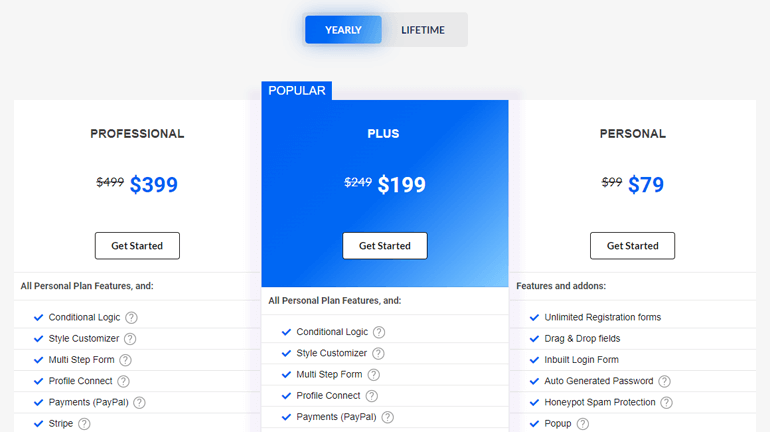This screenshot has height=432, width=770.
Task: Click the crossed-out $499 price
Action: pos(110,182)
